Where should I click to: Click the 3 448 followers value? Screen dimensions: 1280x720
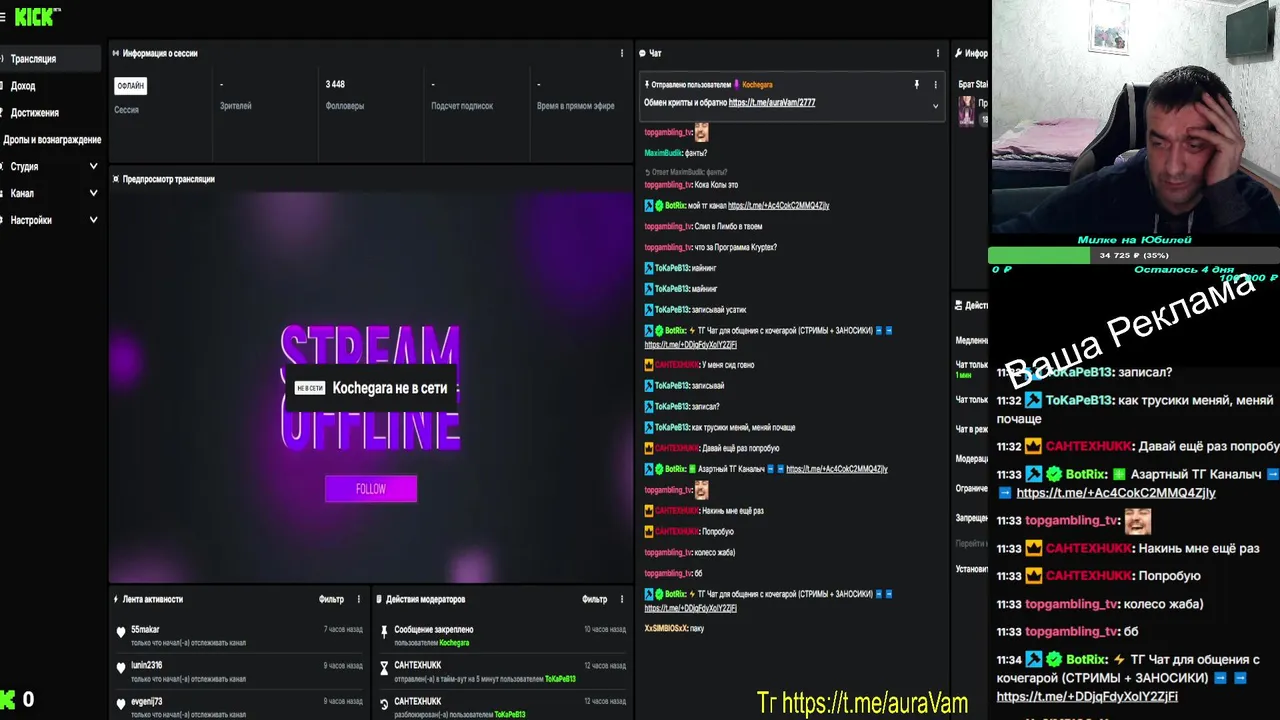click(335, 84)
